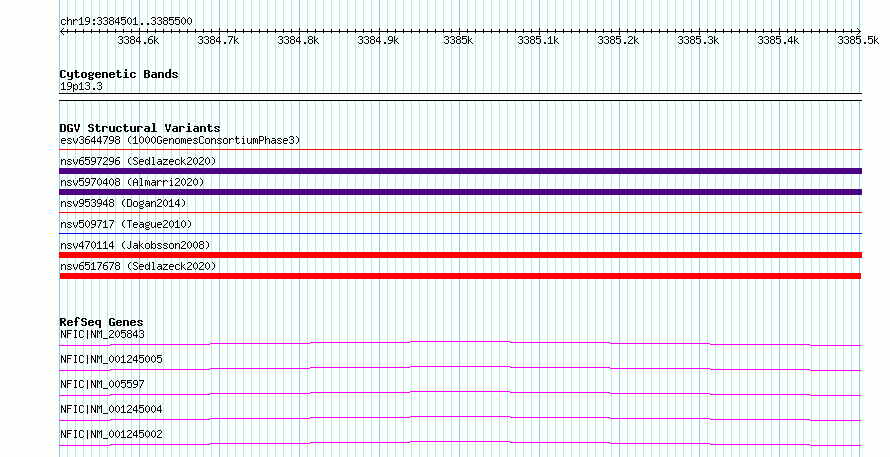Image resolution: width=890 pixels, height=457 pixels.
Task: Click the 3385.5k ruler tick label
Action: click(858, 40)
